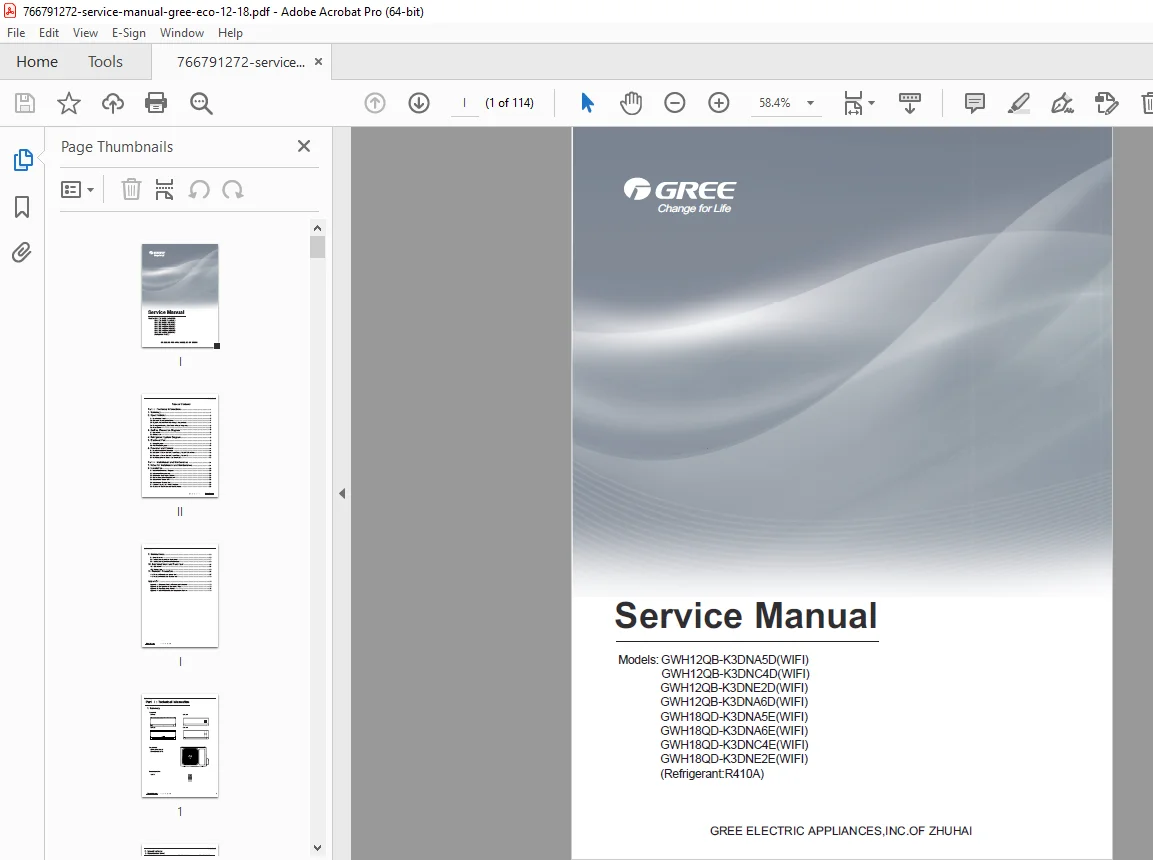
Task: Zoom in with the plus button
Action: point(718,103)
